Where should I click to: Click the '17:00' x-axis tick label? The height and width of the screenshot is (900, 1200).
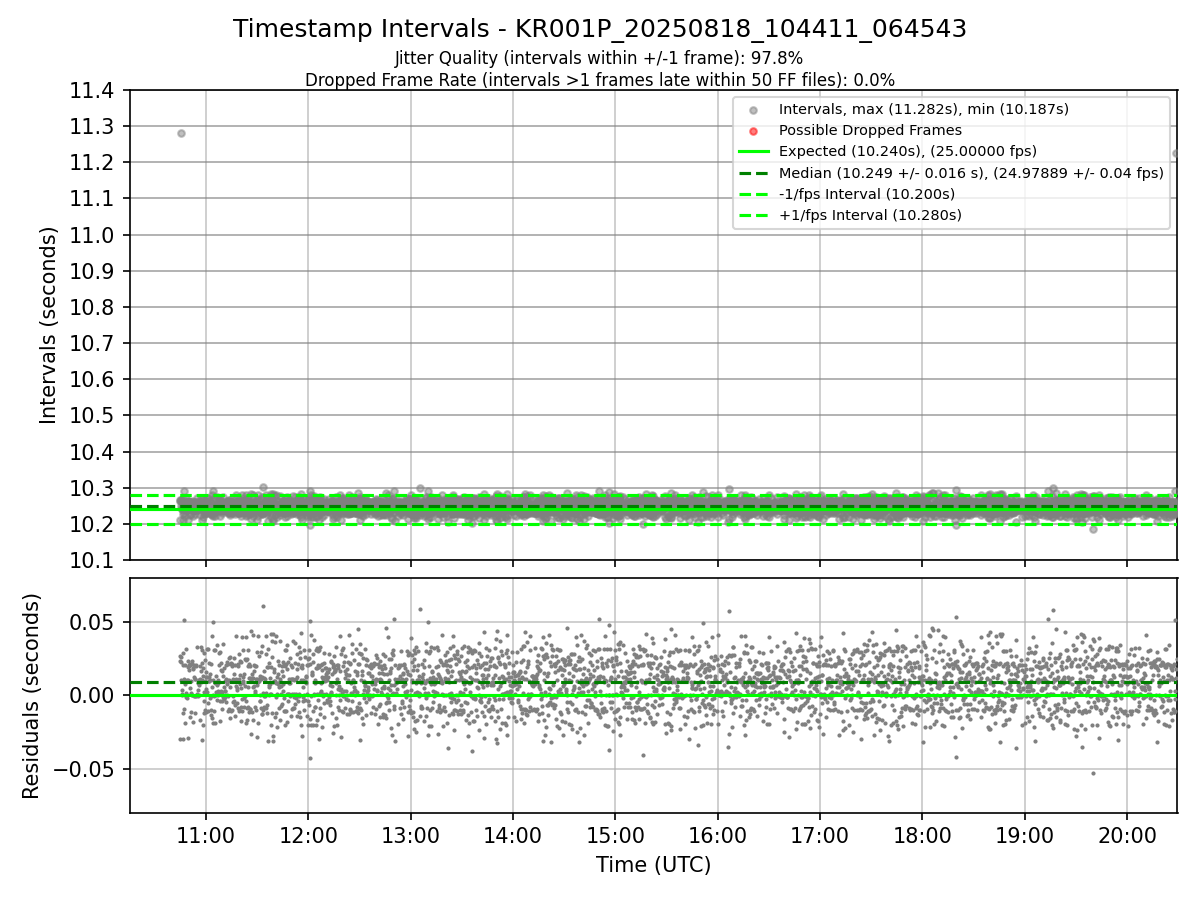point(820,834)
